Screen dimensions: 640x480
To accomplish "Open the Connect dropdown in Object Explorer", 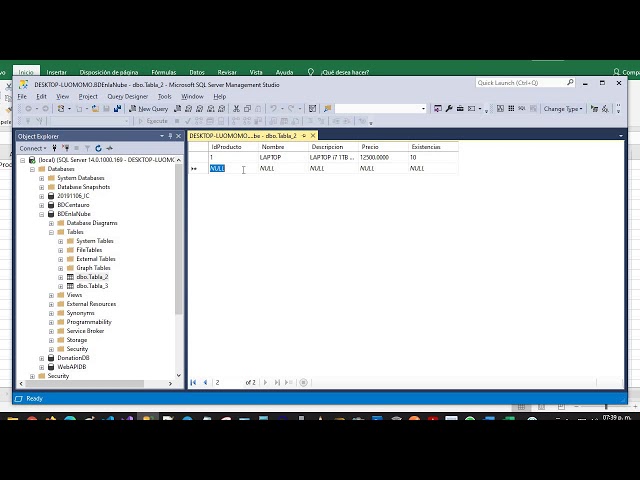I will (x=33, y=148).
